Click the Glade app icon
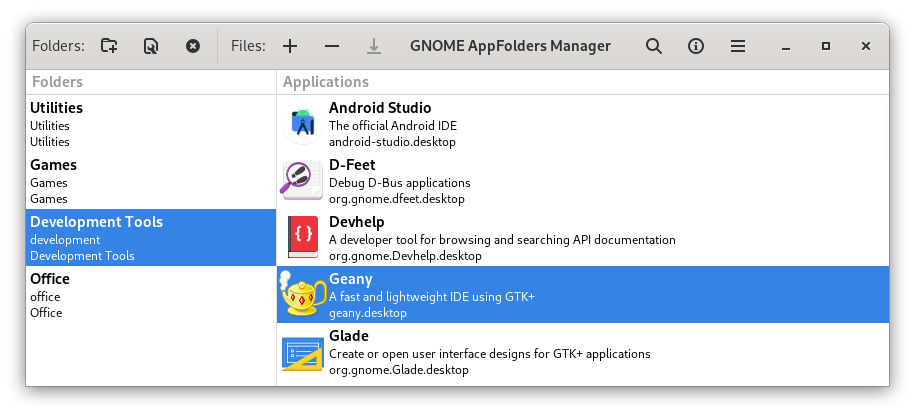Viewport: 915px width, 415px height. (302, 352)
